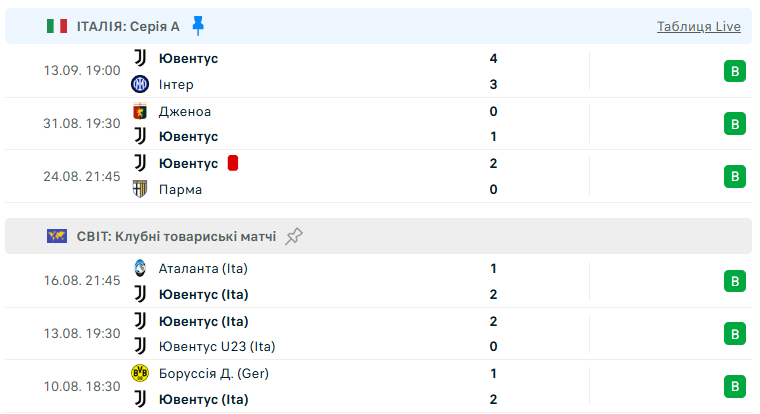Screen dimensions: 760x414
Task: Click the Дженоа club crest
Action: point(140,111)
